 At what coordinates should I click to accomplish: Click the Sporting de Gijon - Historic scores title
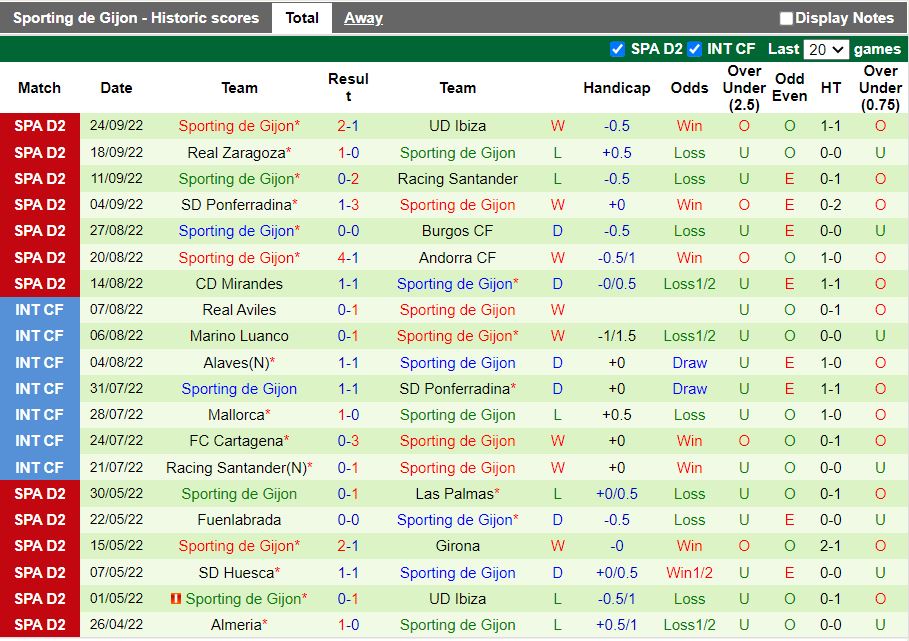click(136, 18)
